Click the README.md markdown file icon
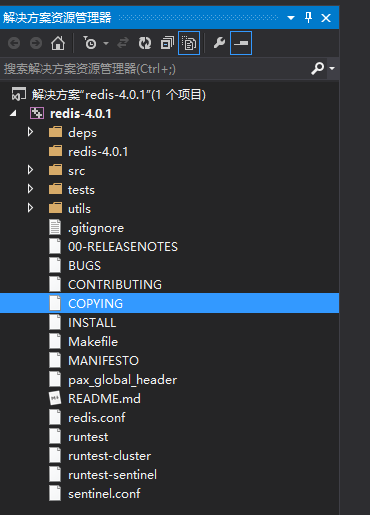The width and height of the screenshot is (370, 515). coord(55,398)
